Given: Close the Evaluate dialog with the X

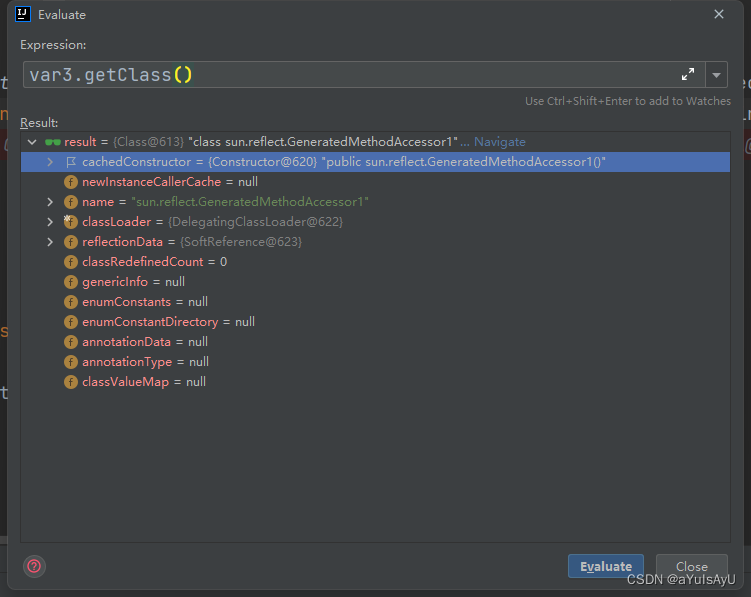Looking at the screenshot, I should [x=719, y=14].
